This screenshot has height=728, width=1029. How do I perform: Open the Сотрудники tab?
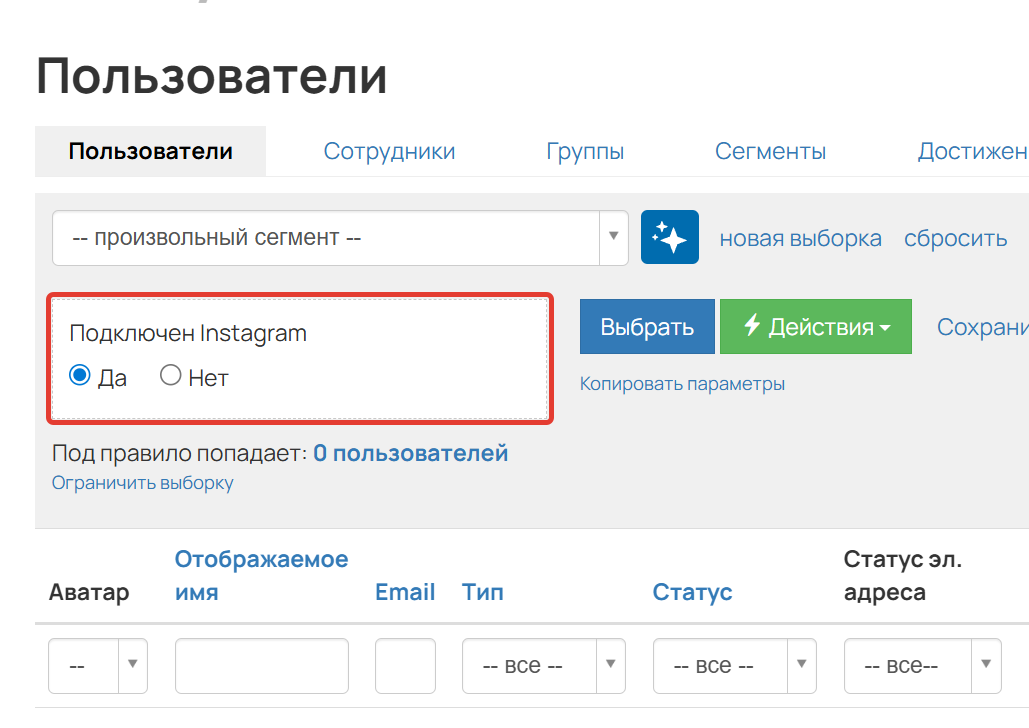click(389, 151)
